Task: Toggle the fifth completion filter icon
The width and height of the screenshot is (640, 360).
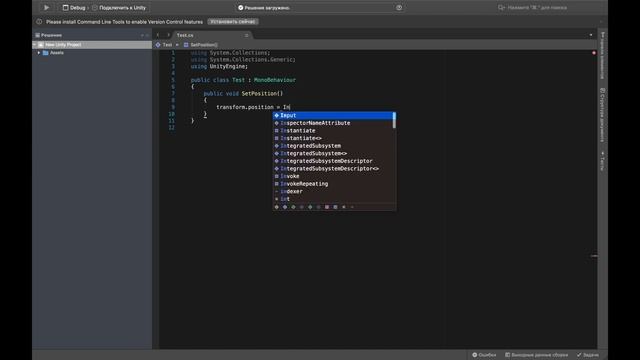Action: [310, 207]
